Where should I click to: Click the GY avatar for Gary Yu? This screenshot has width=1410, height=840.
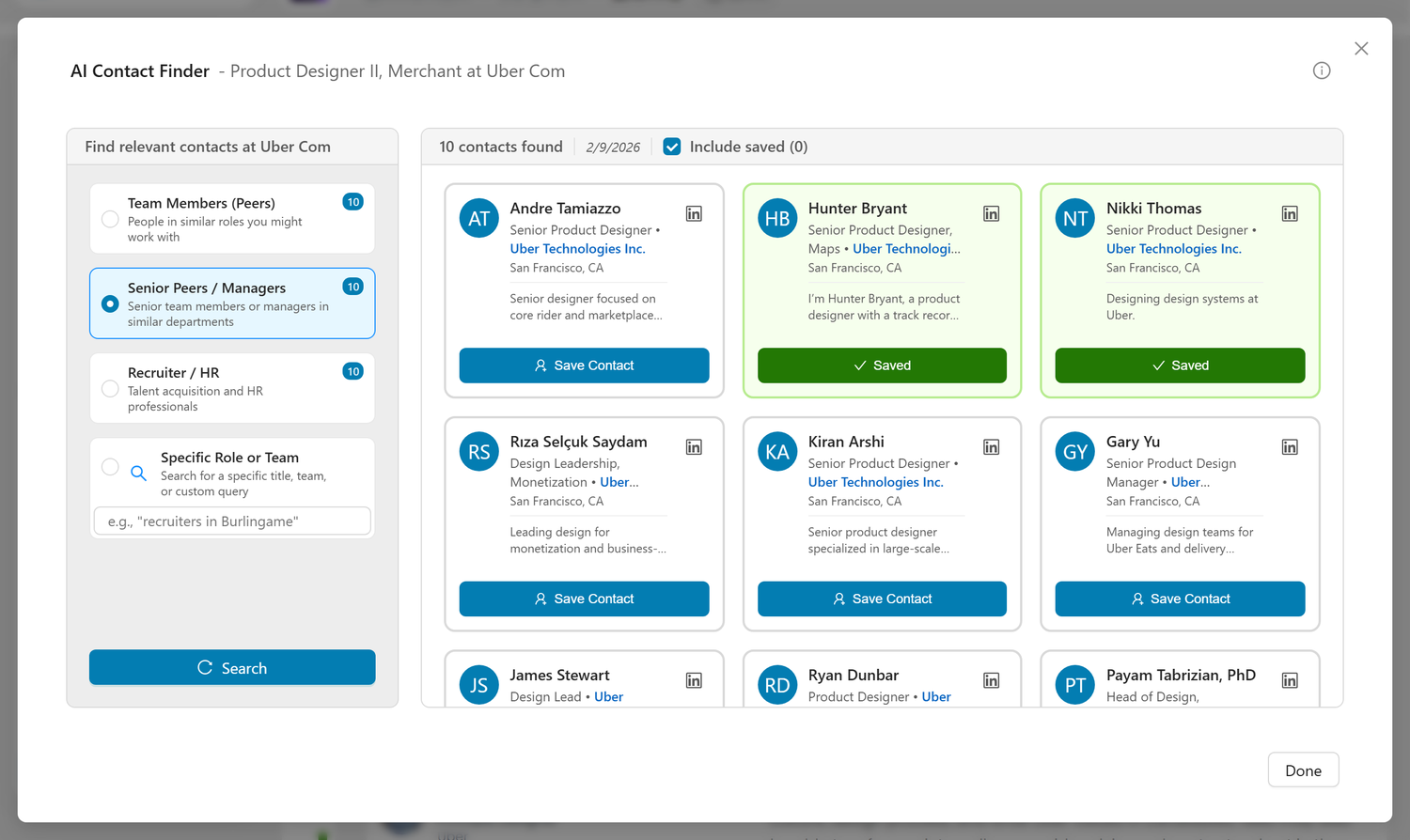(1075, 452)
